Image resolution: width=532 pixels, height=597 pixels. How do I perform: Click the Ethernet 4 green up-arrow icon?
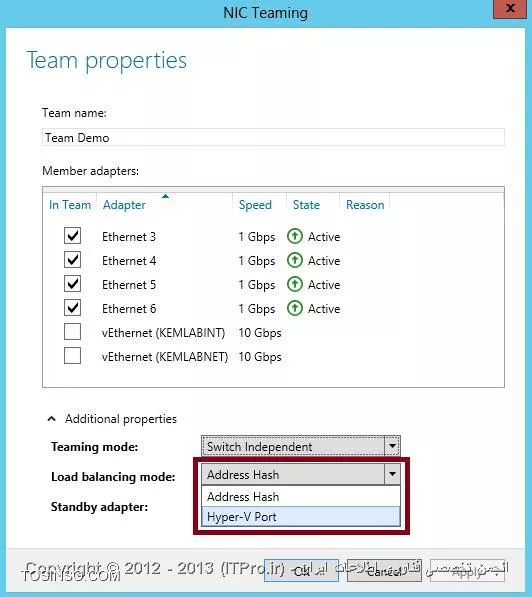click(x=295, y=260)
